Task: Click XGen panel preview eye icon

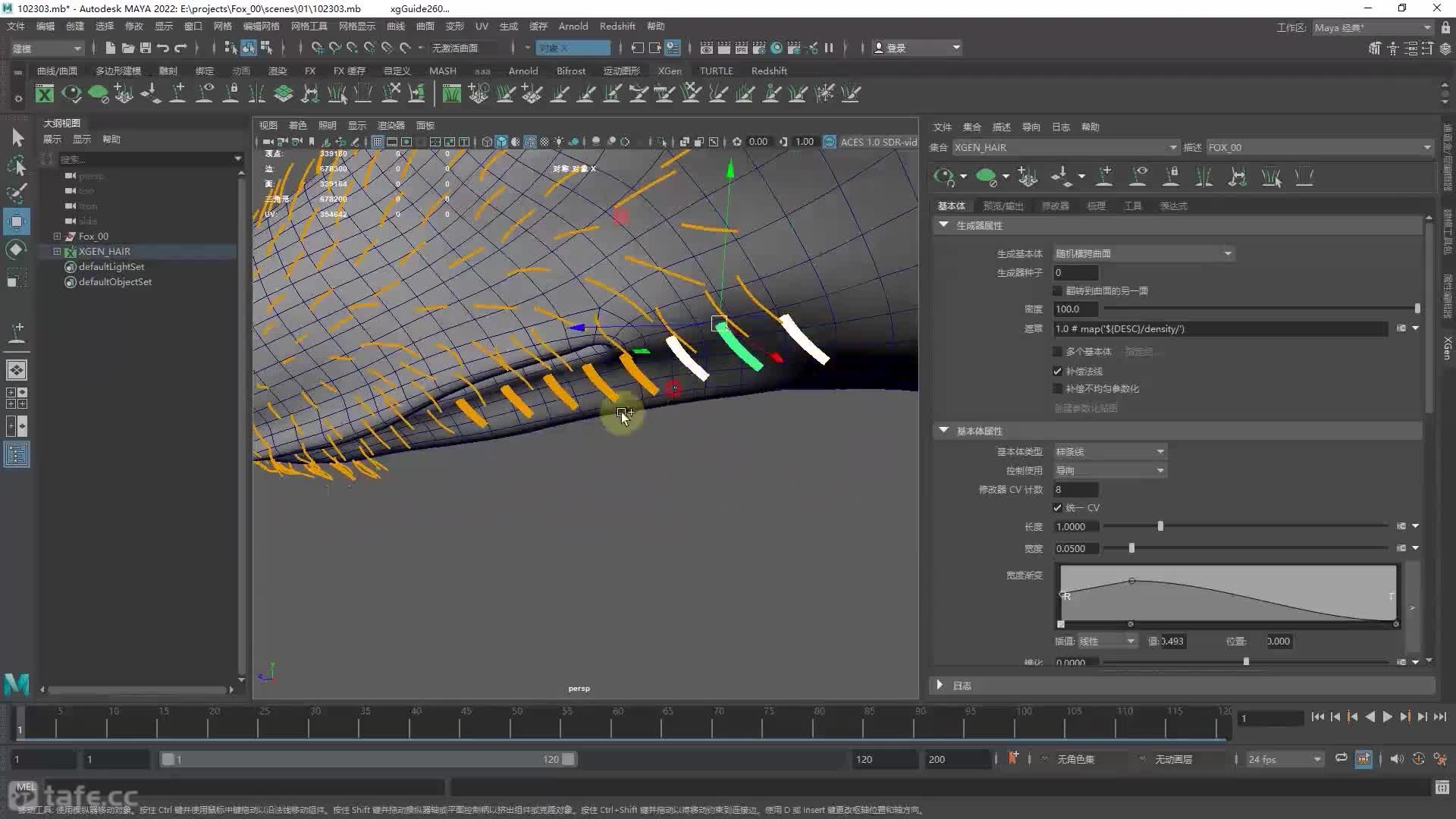Action: (944, 177)
